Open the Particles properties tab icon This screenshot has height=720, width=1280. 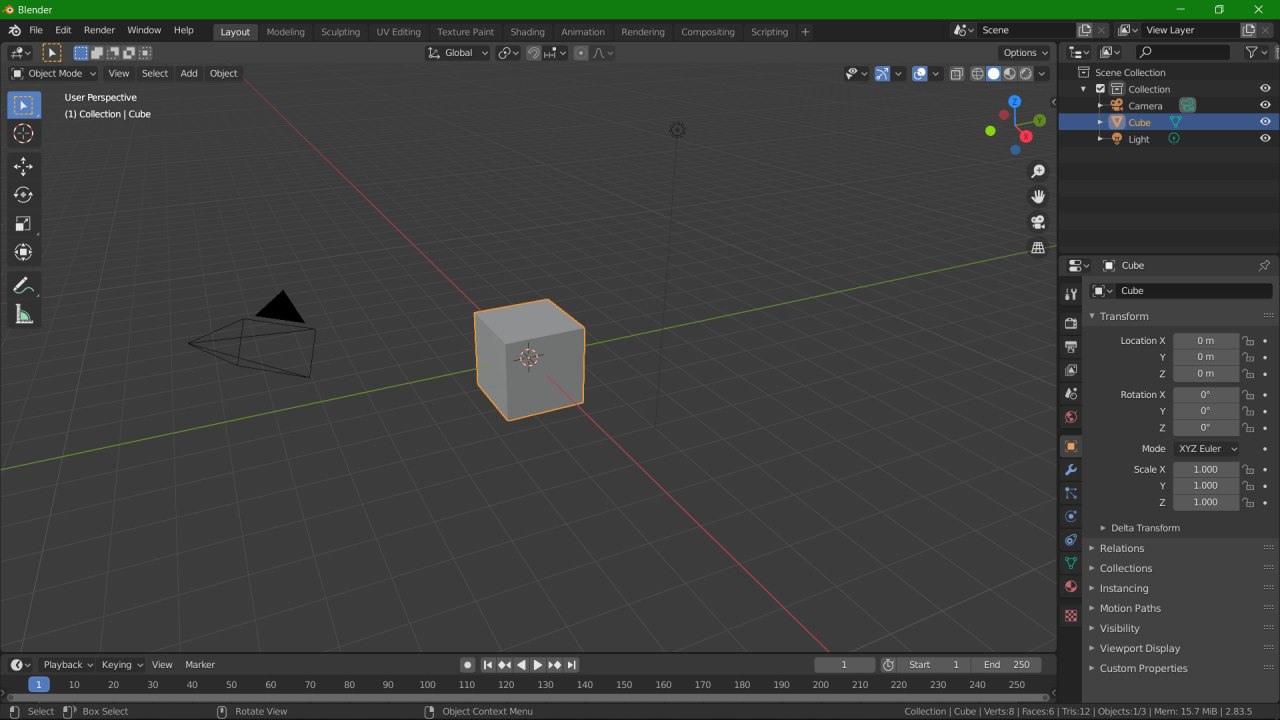point(1071,493)
